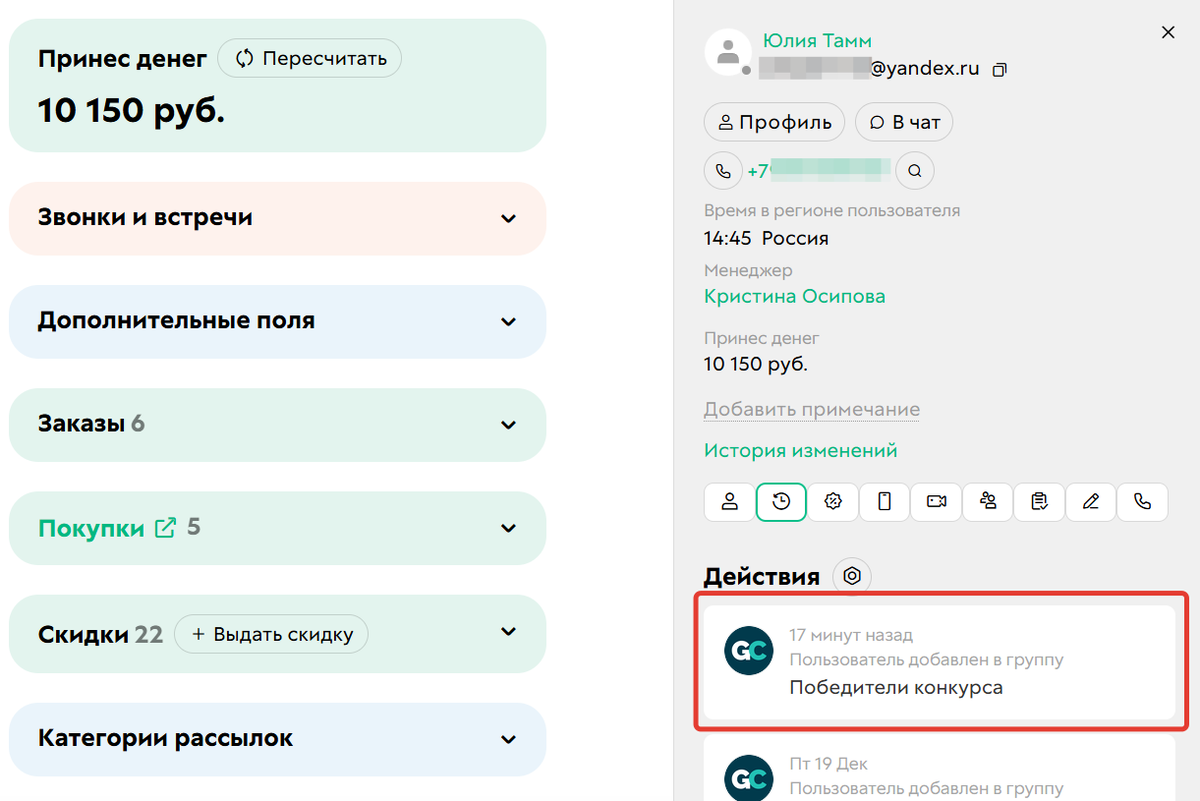This screenshot has width=1200, height=801.
Task: Open actions settings hexagon icon next to Действия
Action: (852, 576)
